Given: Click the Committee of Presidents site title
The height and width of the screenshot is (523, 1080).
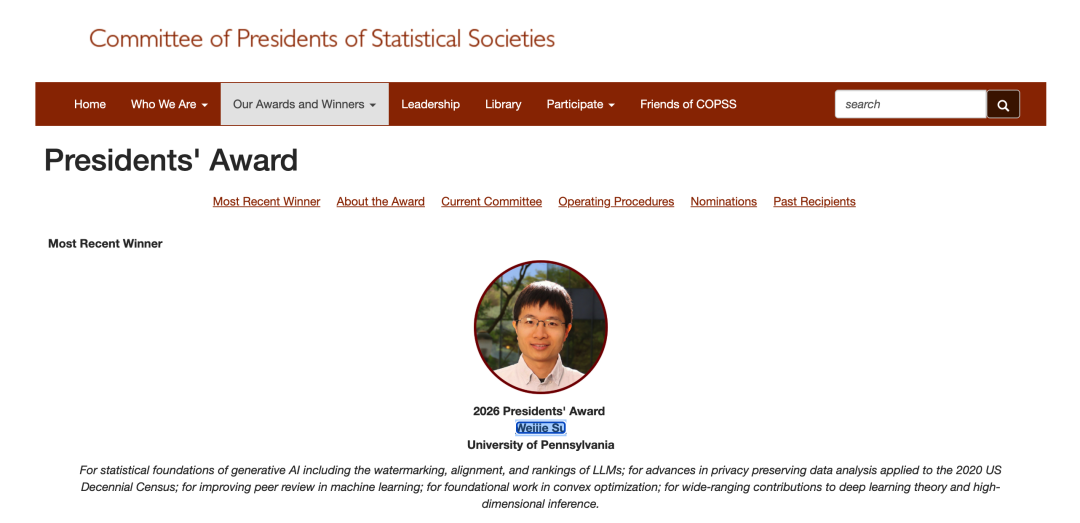Looking at the screenshot, I should point(322,38).
